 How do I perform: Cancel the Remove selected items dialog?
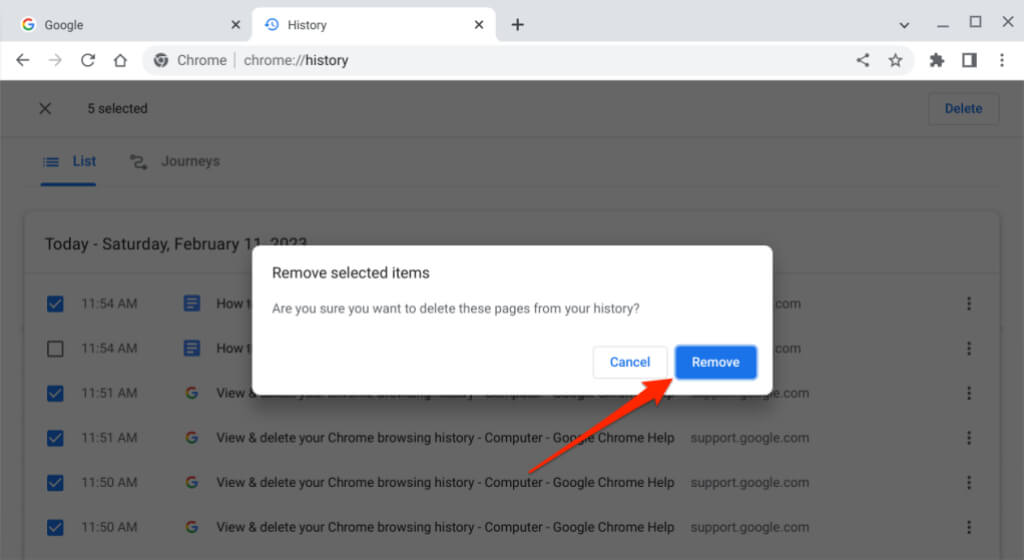(x=630, y=362)
